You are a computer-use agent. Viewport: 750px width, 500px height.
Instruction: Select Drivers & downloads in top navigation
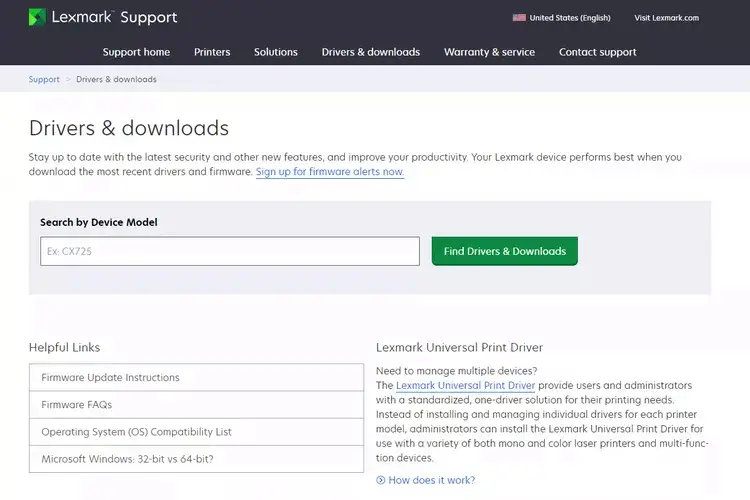coord(371,52)
